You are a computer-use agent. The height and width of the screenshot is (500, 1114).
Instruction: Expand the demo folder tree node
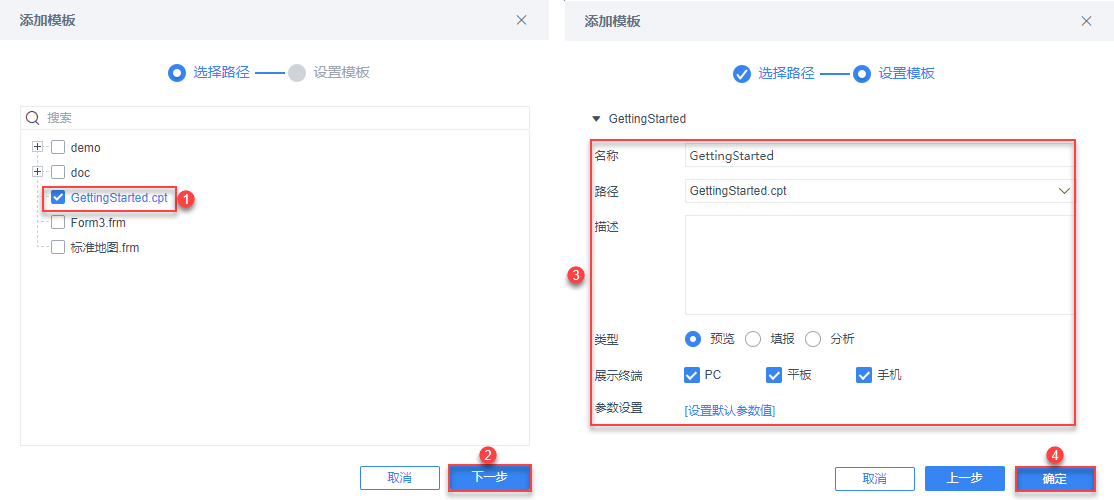click(38, 147)
